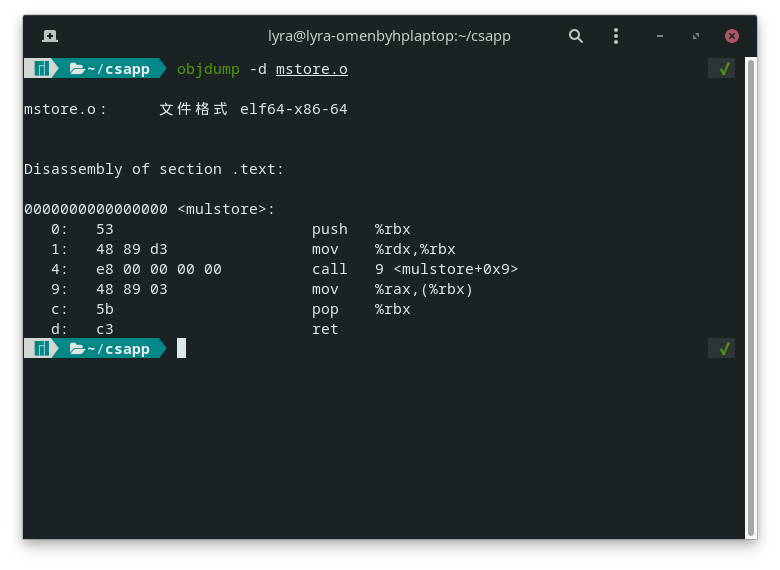This screenshot has width=780, height=570.
Task: Open the three-dot hamburger menu
Action: point(616,36)
